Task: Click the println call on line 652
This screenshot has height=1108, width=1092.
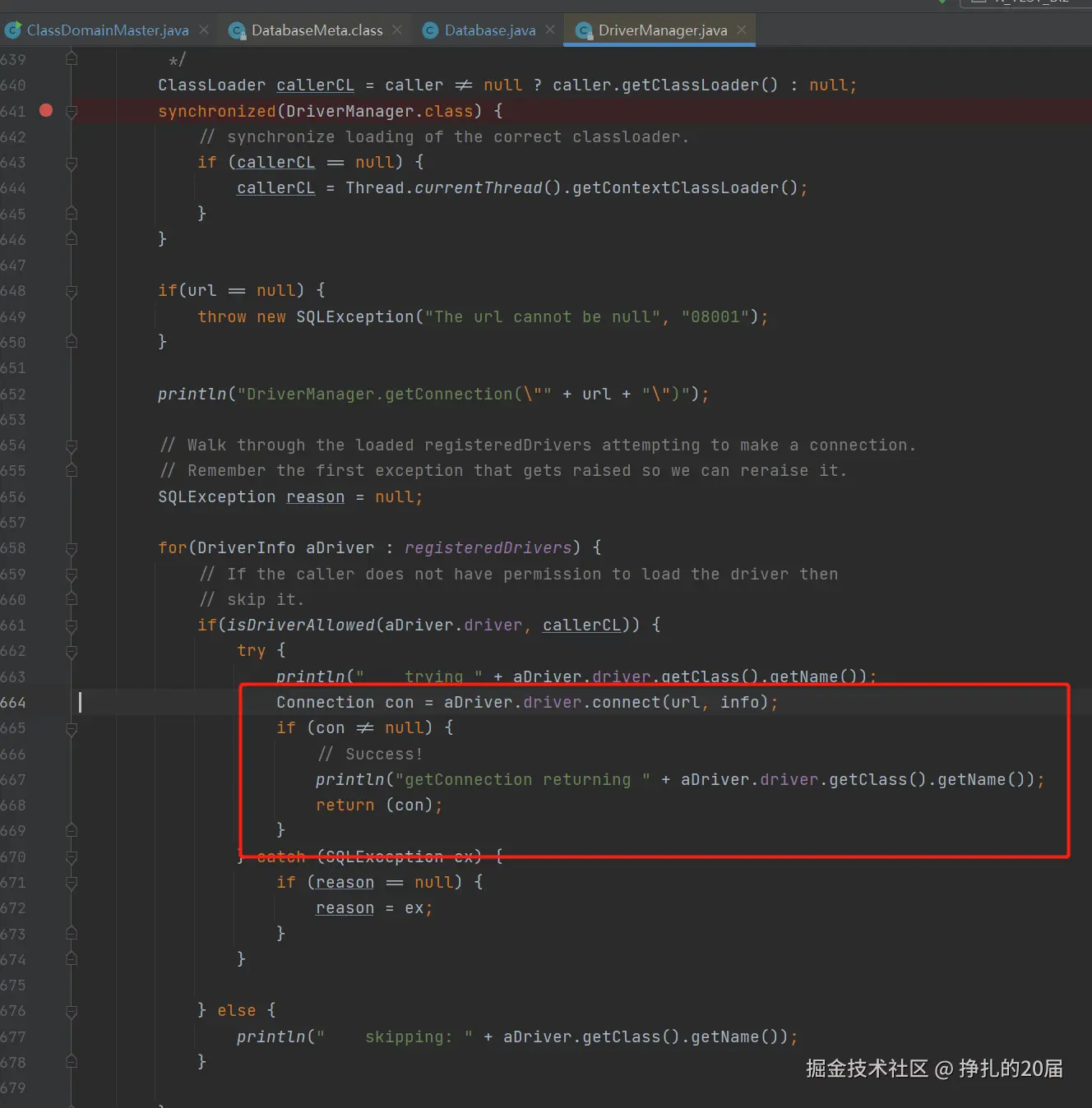Action: 192,395
